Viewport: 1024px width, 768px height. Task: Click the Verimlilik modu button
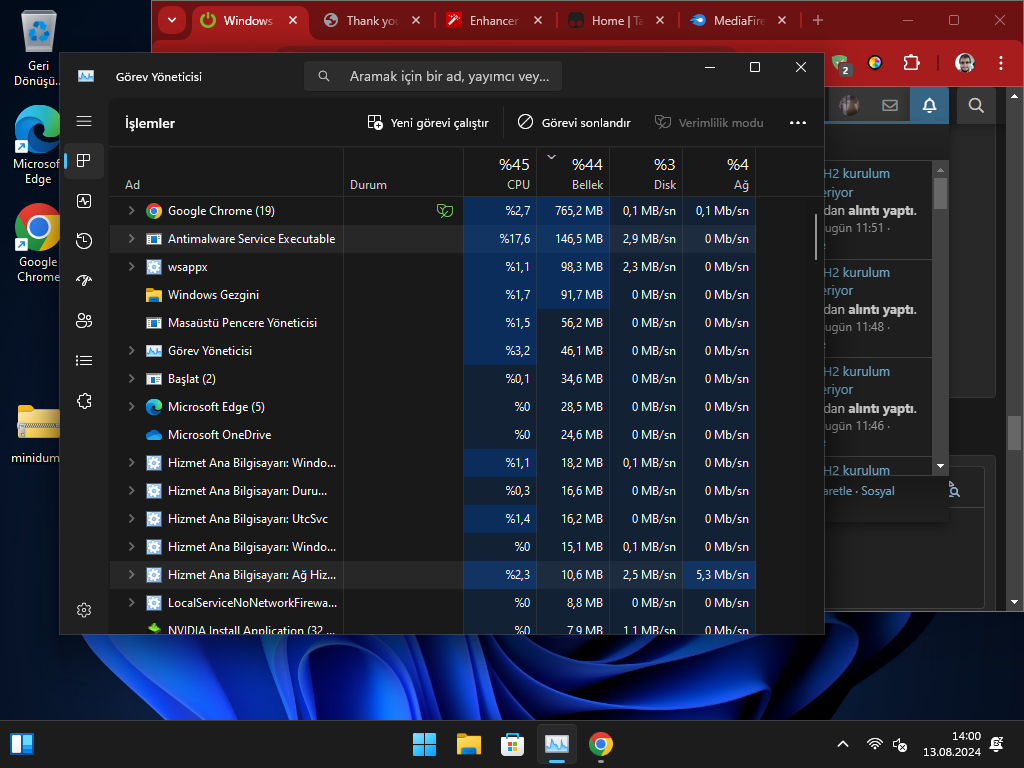pyautogui.click(x=709, y=123)
